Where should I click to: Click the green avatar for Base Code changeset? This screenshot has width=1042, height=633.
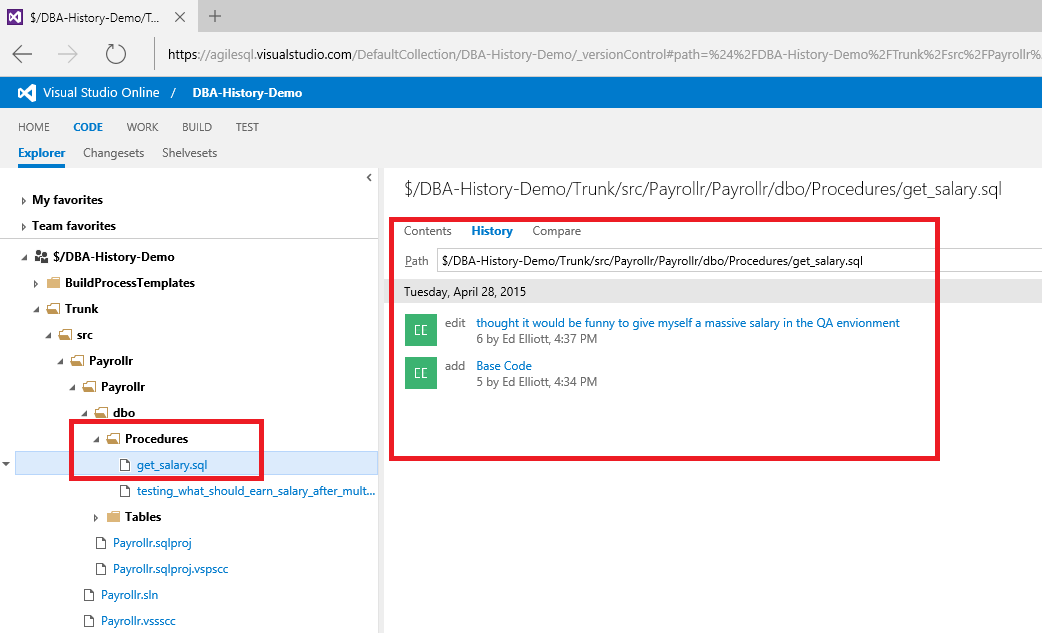pyautogui.click(x=421, y=373)
